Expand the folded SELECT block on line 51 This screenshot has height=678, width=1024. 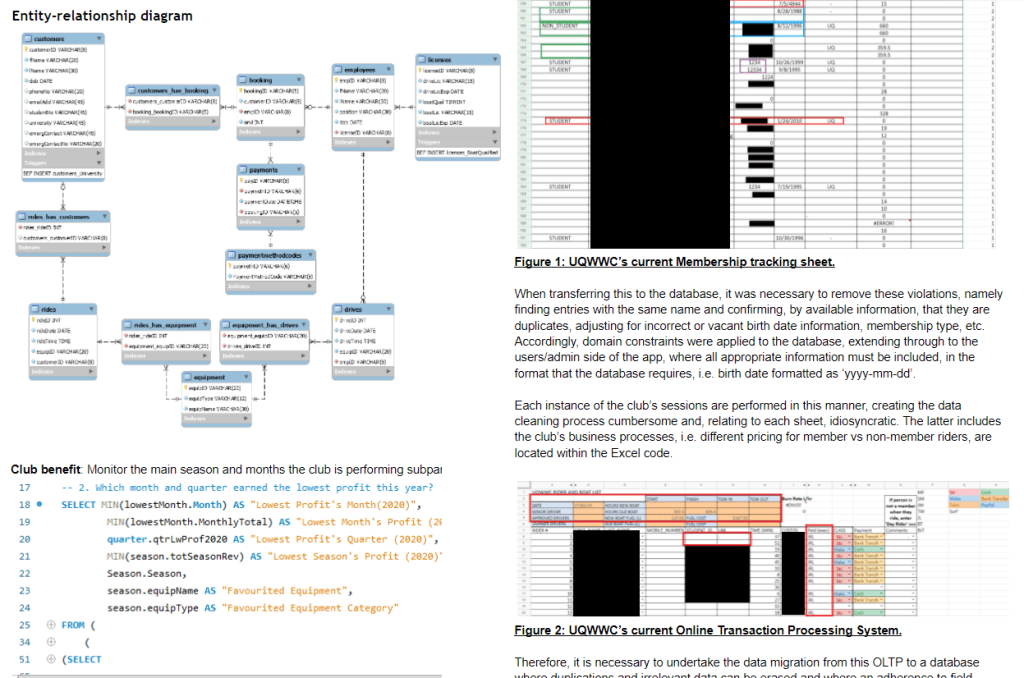(x=51, y=660)
